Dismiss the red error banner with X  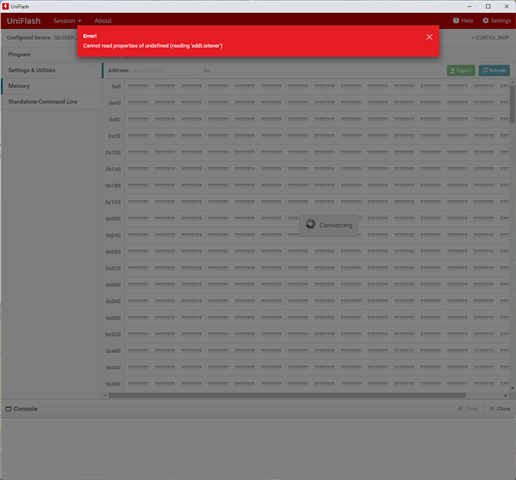click(x=429, y=37)
